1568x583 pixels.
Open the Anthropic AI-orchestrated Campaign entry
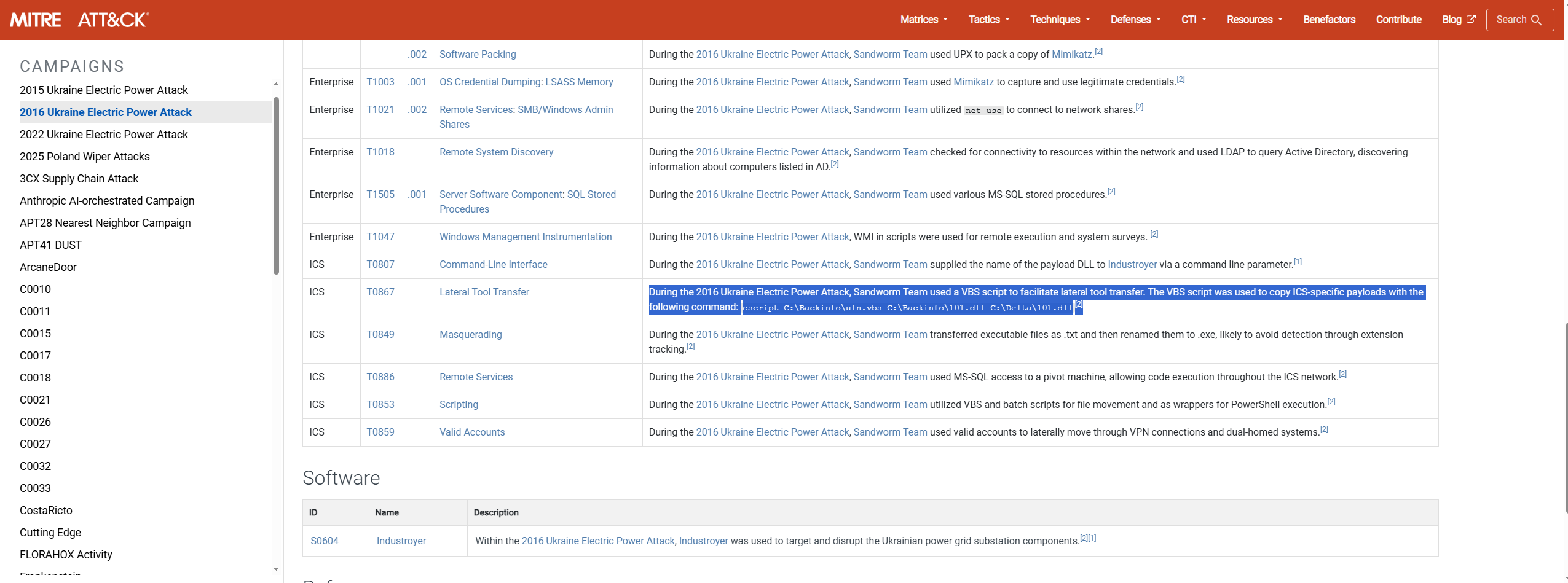tap(107, 201)
